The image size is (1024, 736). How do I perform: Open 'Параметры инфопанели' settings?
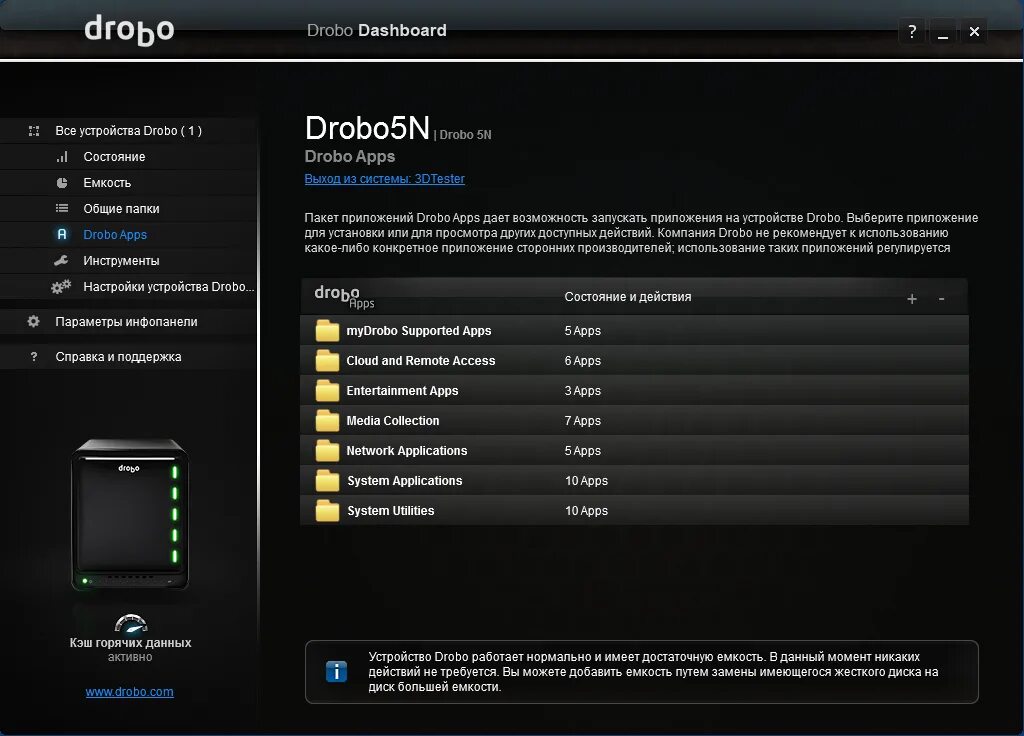pos(129,321)
